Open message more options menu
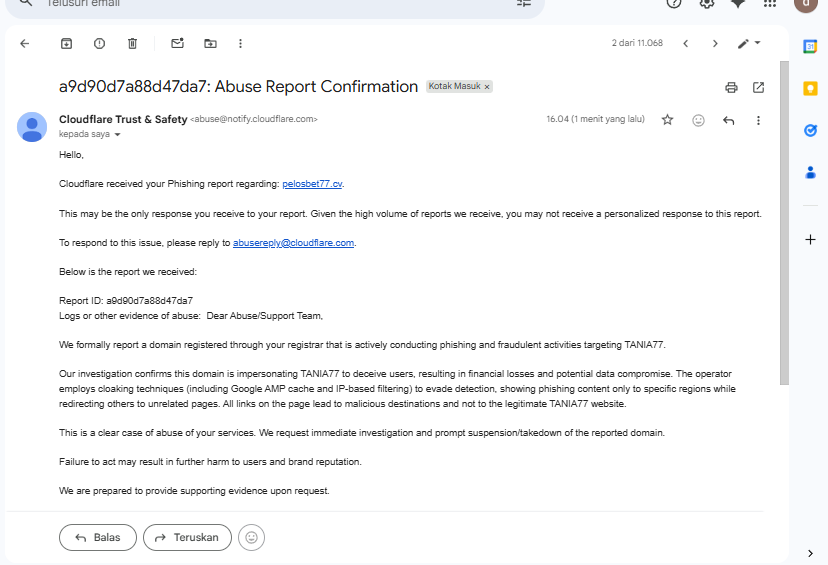The width and height of the screenshot is (828, 565). pos(758,120)
